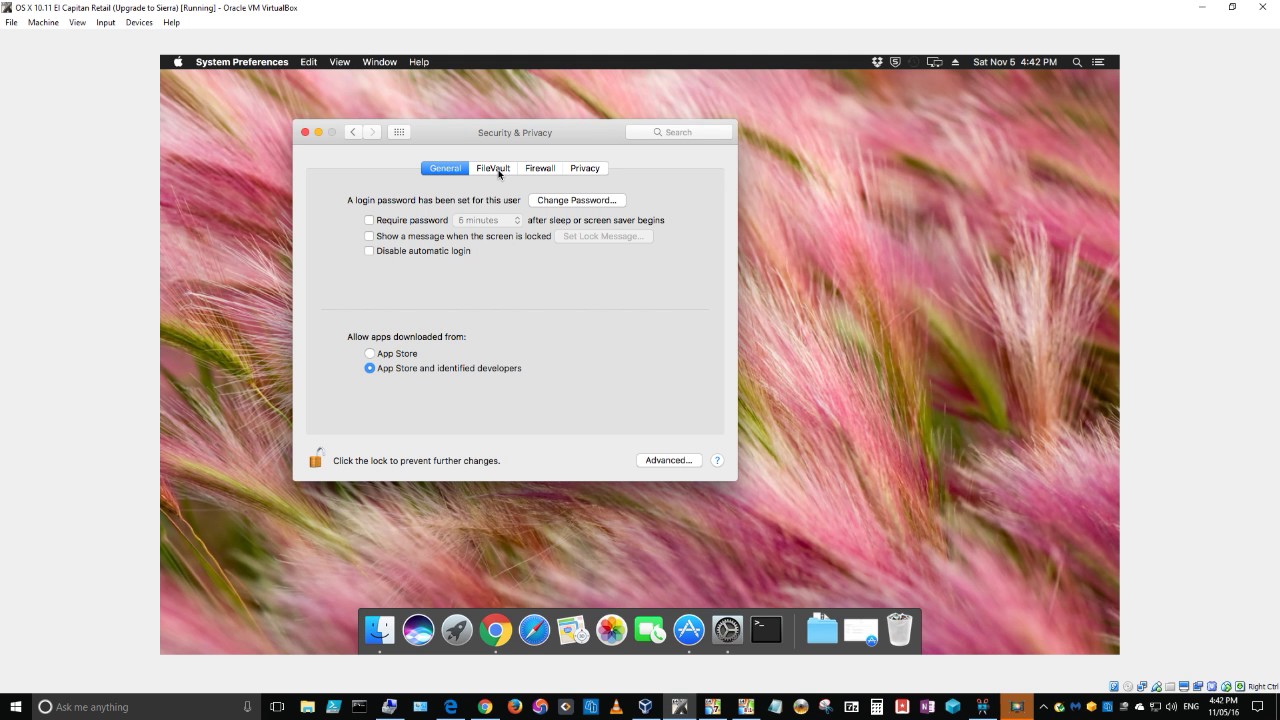Click the Windows Ask me anything box

click(x=145, y=707)
